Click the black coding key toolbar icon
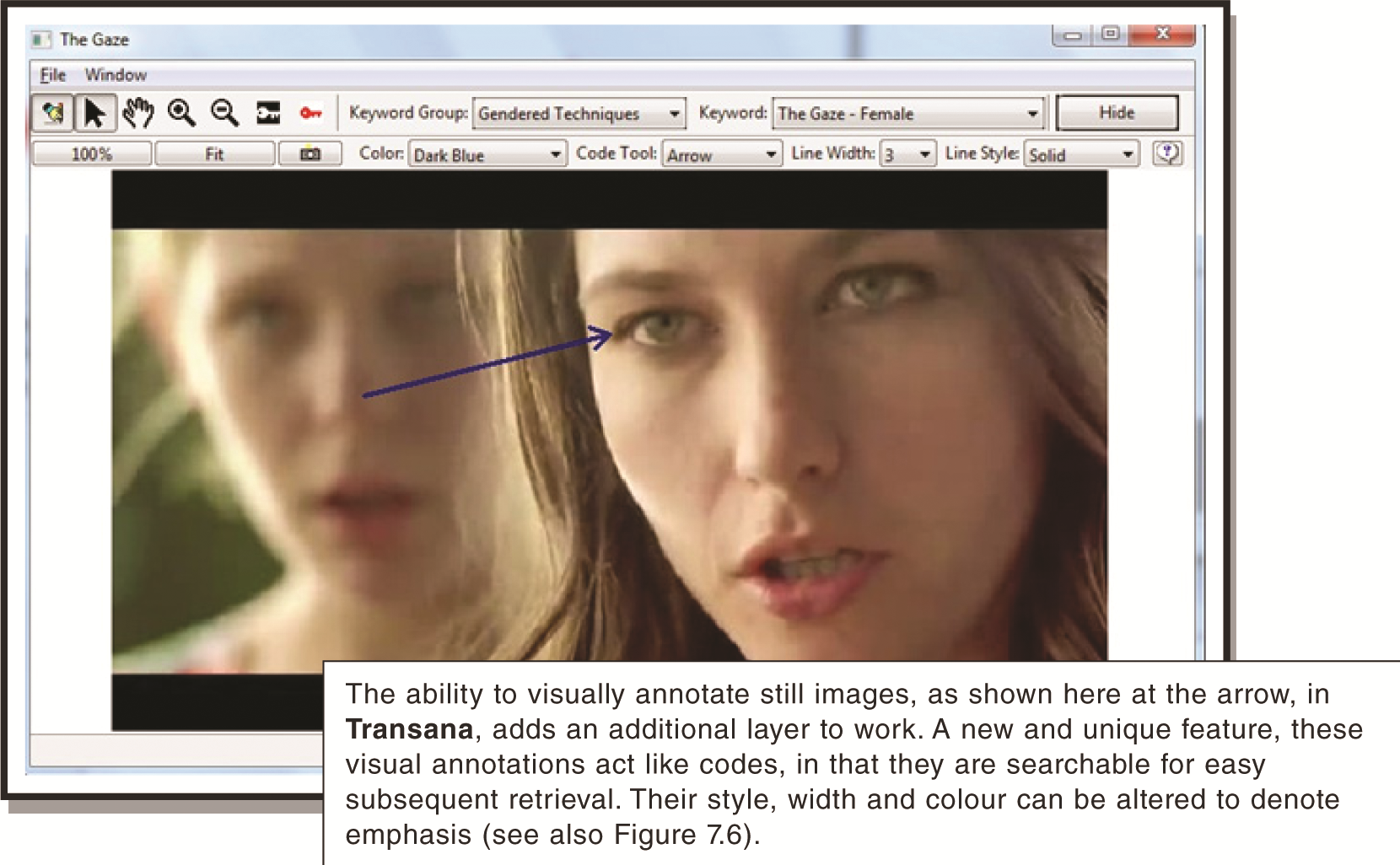 click(268, 113)
